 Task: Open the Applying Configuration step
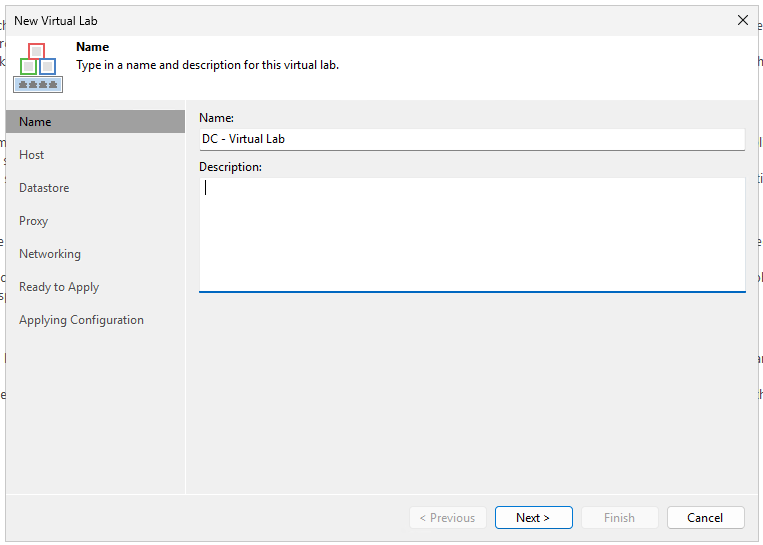81,320
